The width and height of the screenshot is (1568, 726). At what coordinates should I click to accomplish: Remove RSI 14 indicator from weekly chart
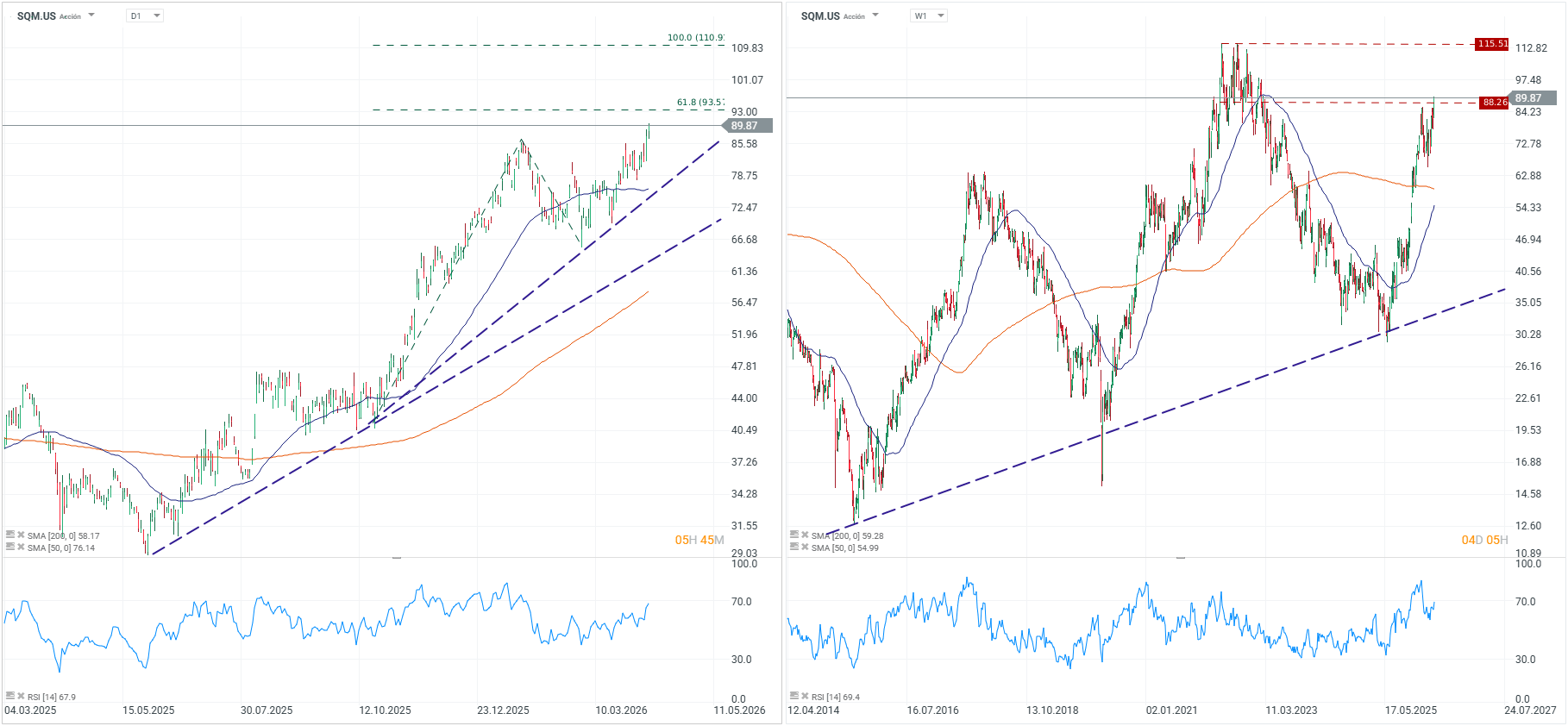tap(805, 696)
